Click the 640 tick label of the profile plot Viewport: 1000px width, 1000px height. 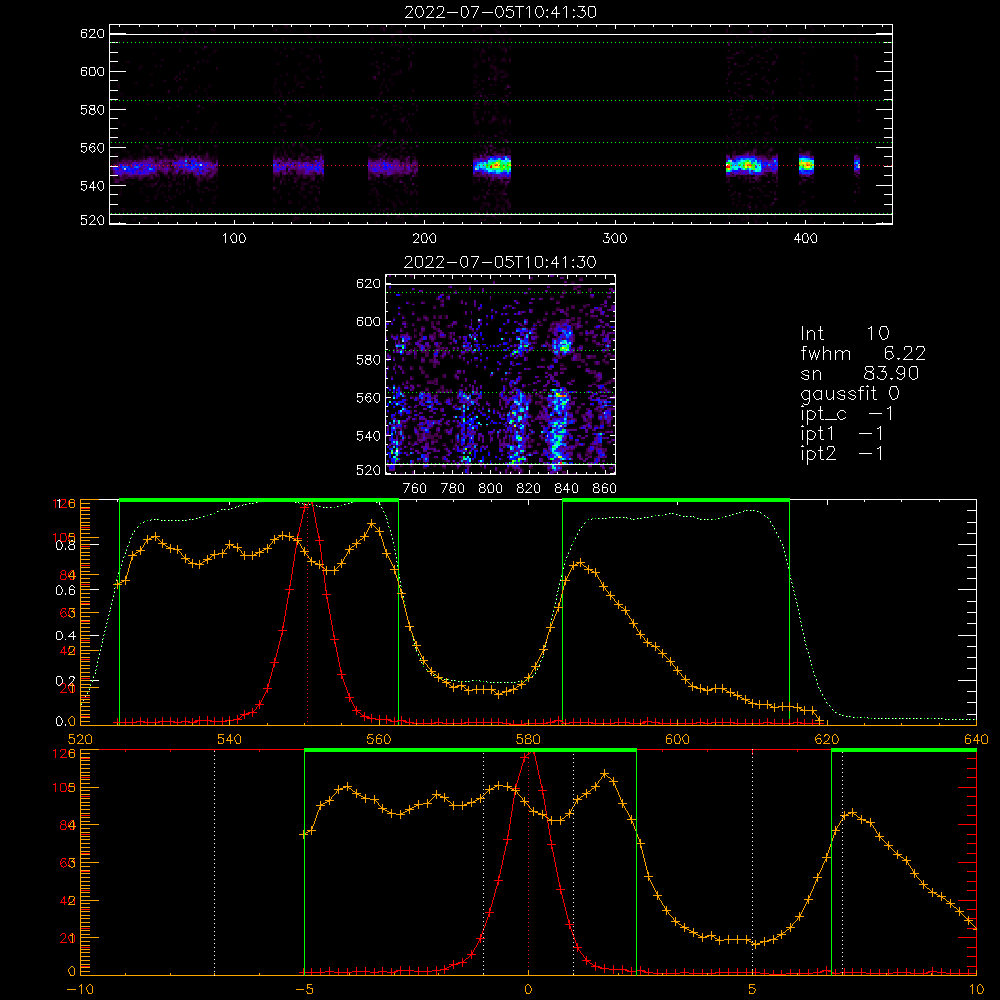[x=976, y=739]
